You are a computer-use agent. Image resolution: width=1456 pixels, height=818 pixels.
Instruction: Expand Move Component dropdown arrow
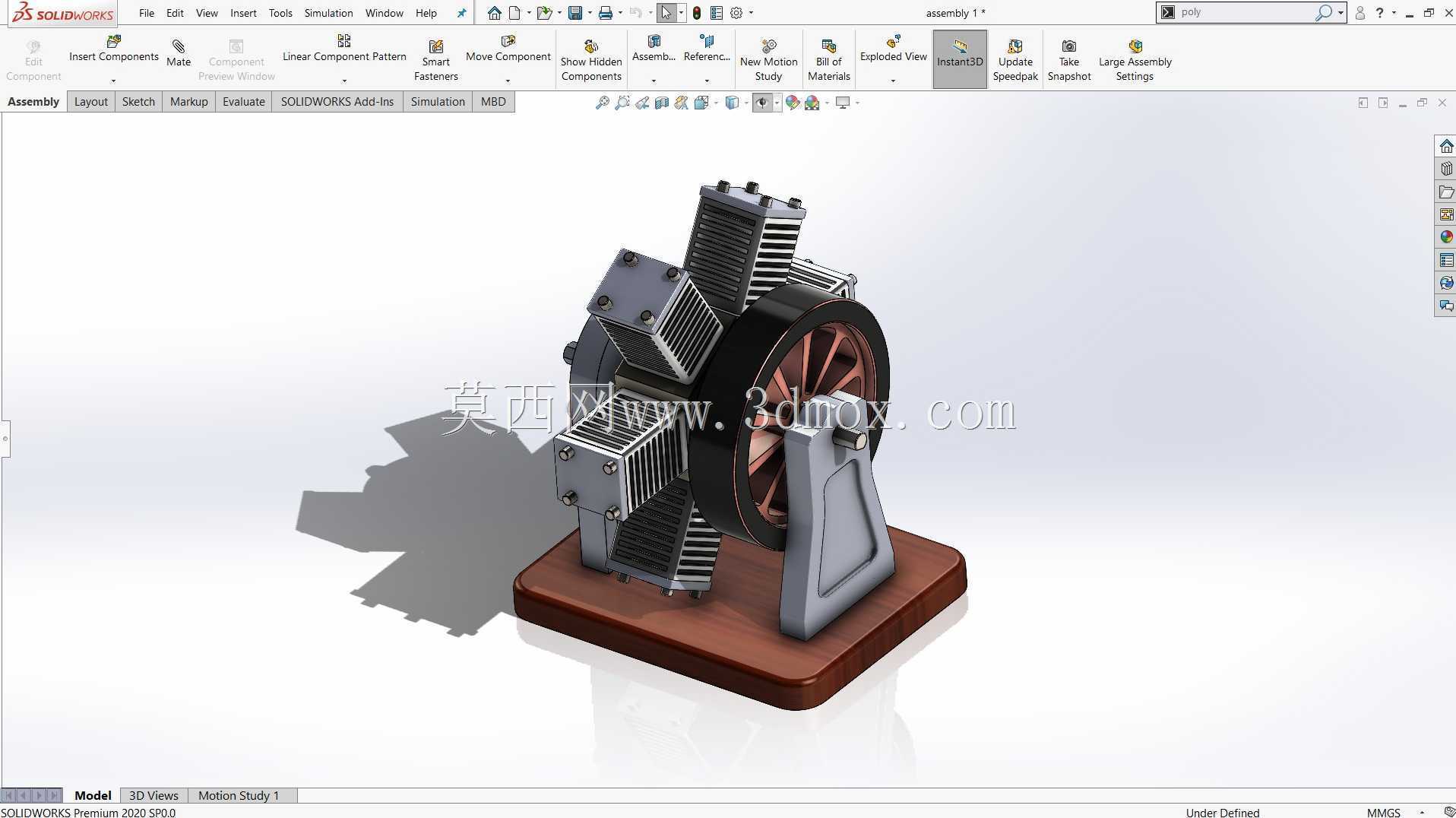point(508,81)
